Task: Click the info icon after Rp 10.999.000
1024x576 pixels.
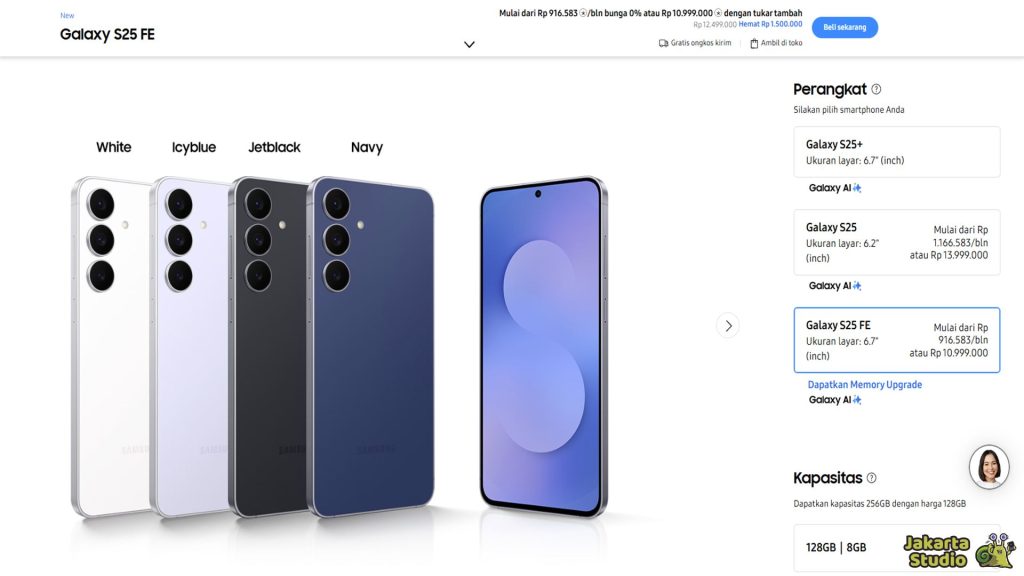Action: coord(718,13)
